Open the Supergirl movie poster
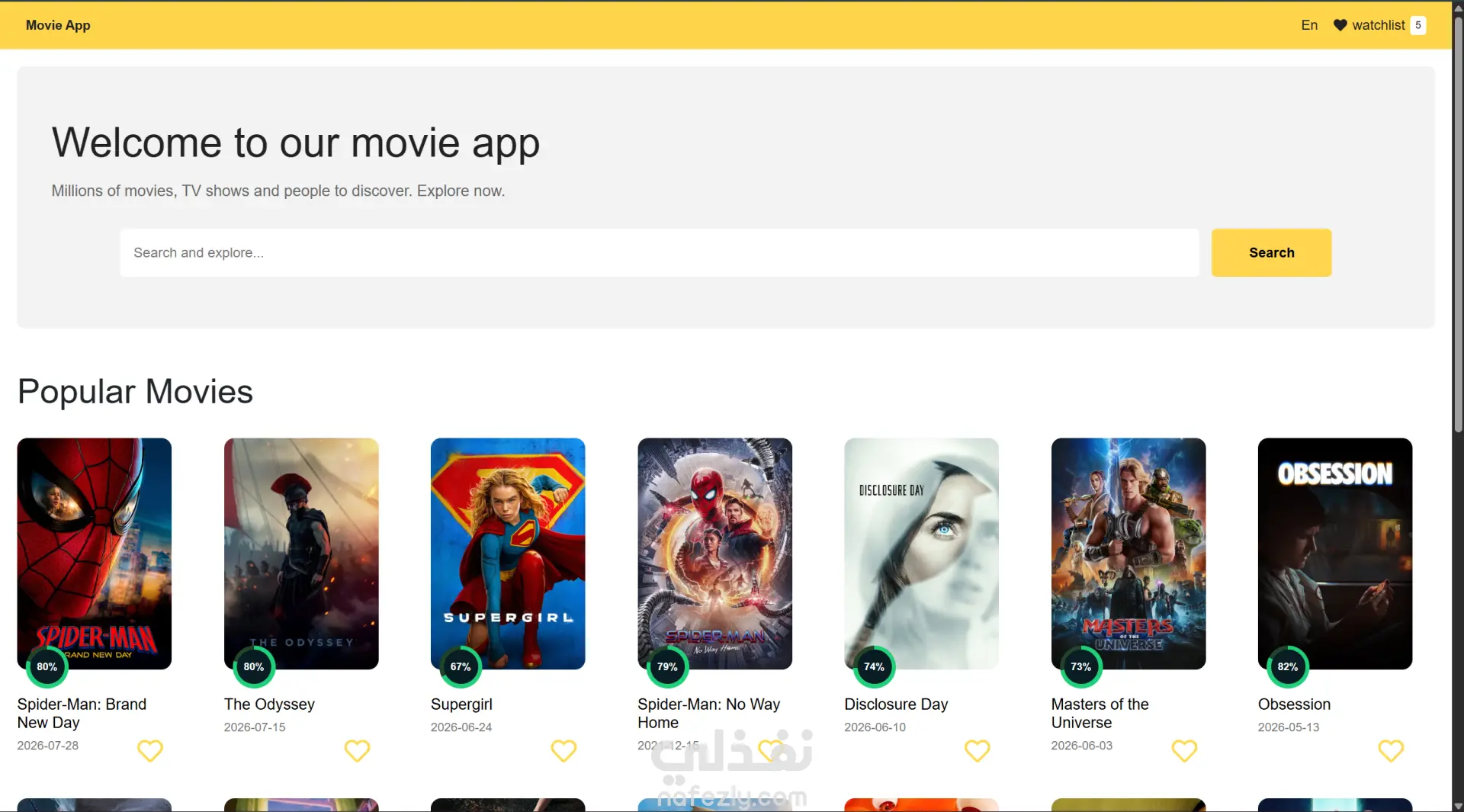1464x812 pixels. [508, 554]
